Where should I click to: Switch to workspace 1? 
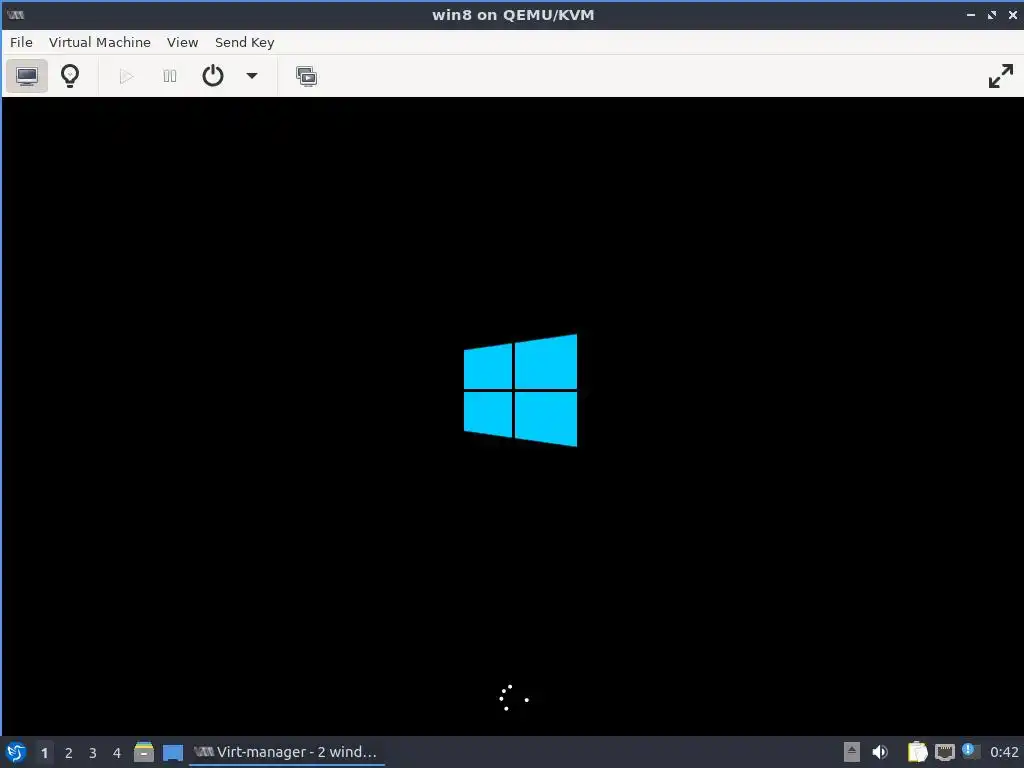(44, 753)
